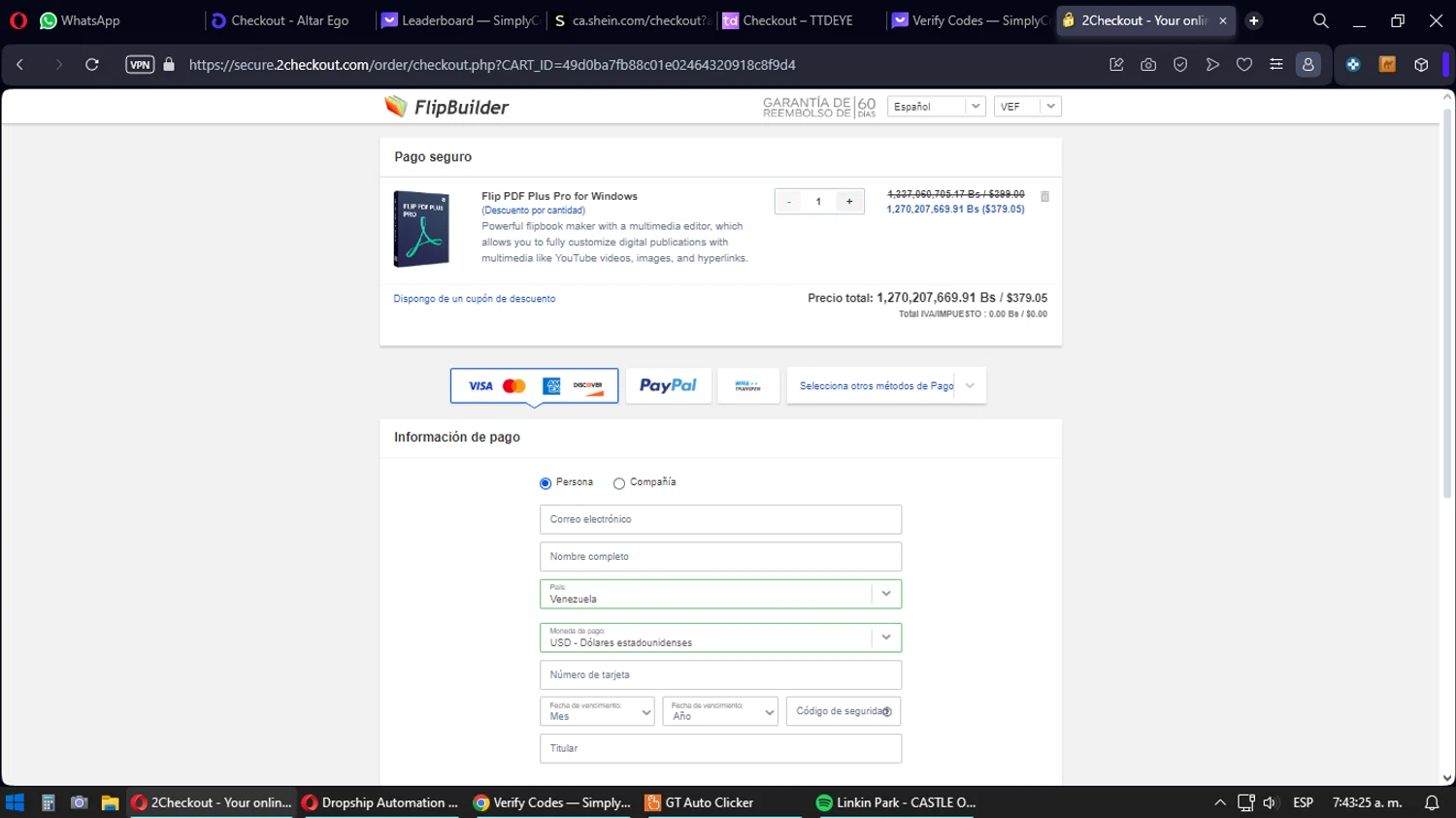
Task: Go back to the previous page
Action: coord(20,65)
